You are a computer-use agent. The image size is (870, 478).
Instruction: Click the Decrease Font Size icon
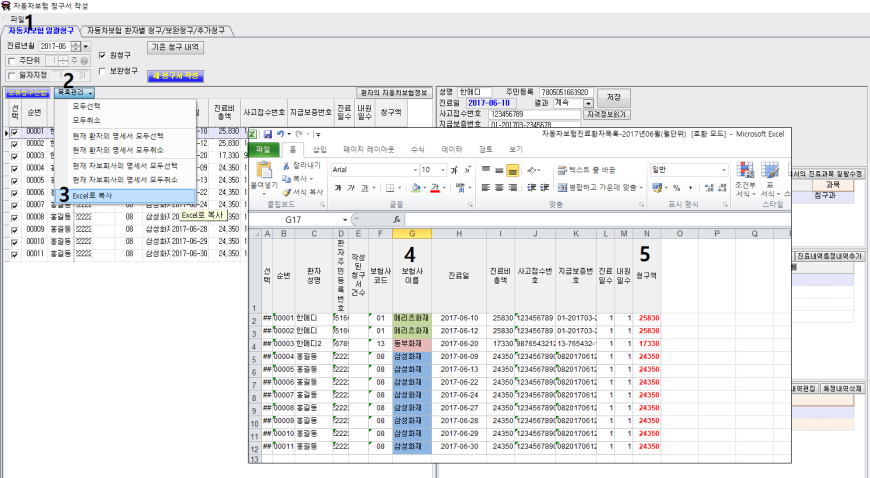pos(467,170)
